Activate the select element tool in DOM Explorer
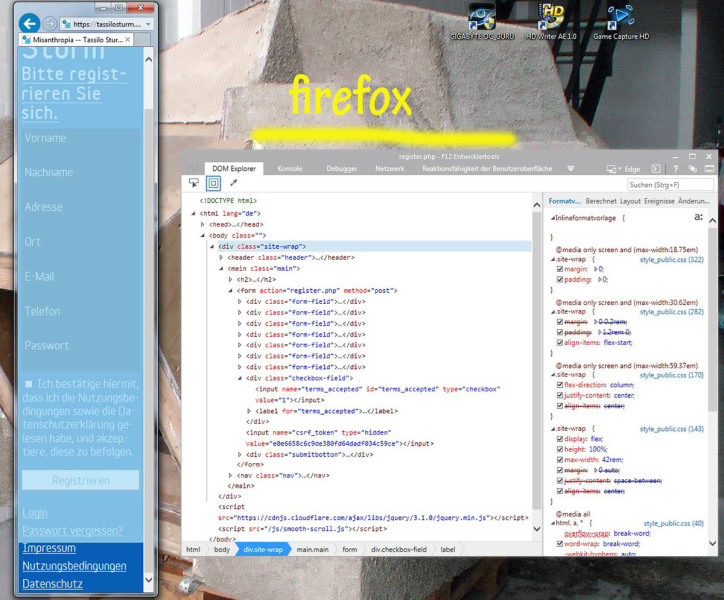This screenshot has height=600, width=724. pyautogui.click(x=193, y=183)
